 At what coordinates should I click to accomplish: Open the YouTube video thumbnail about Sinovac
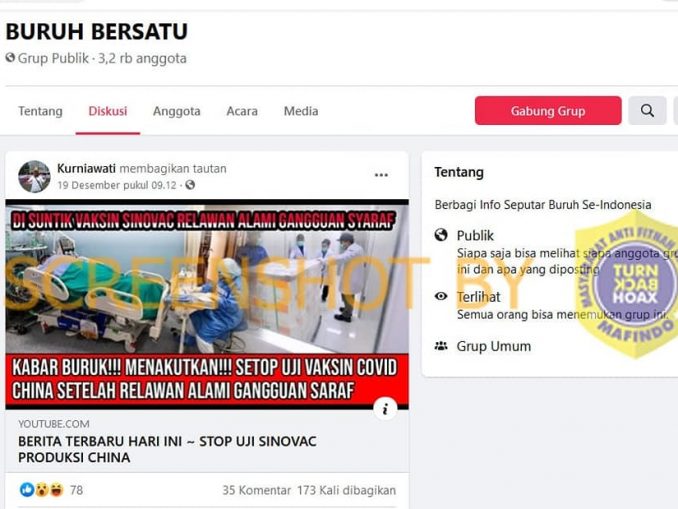(x=207, y=304)
